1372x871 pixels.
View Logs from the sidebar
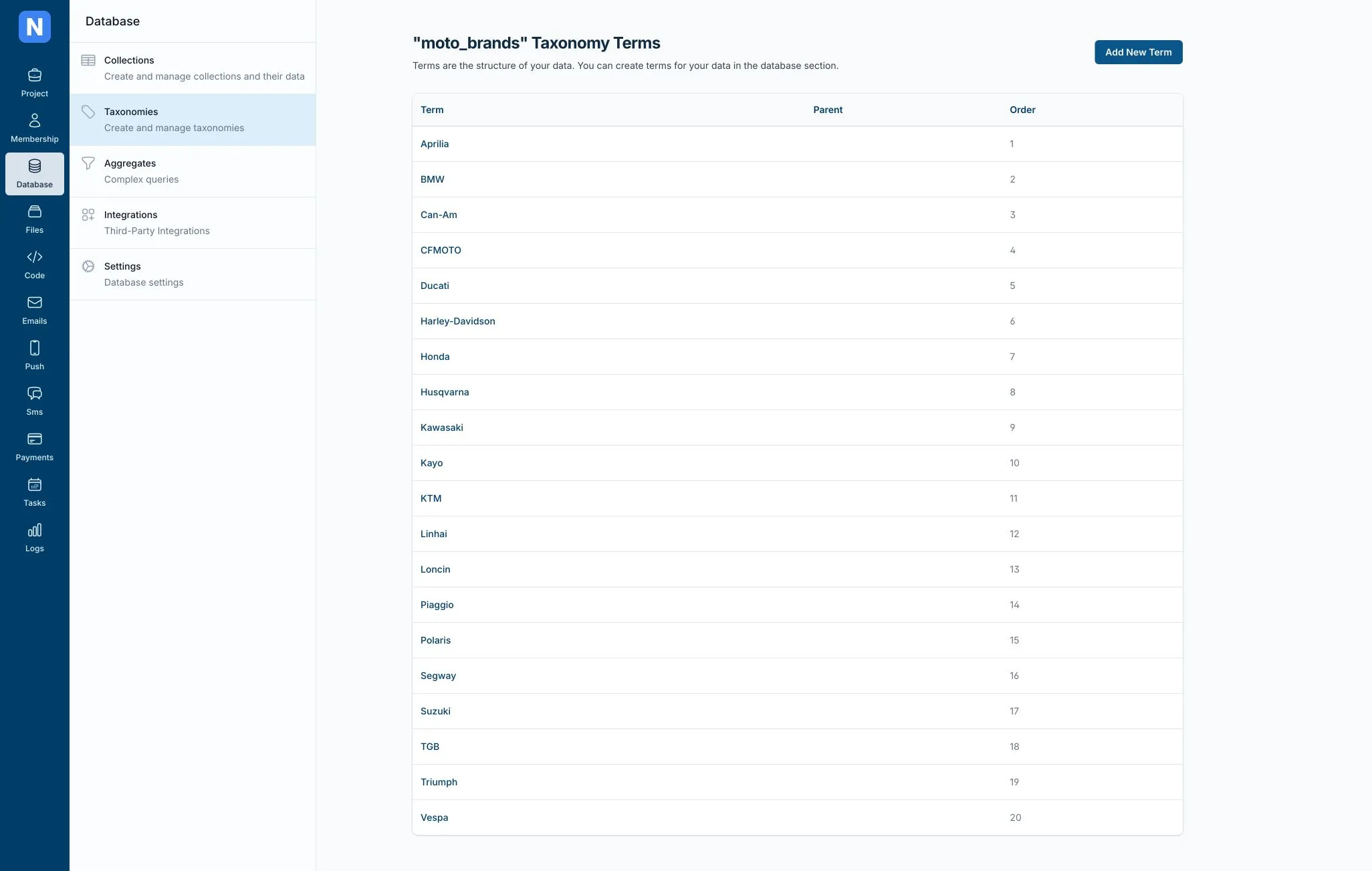[35, 538]
